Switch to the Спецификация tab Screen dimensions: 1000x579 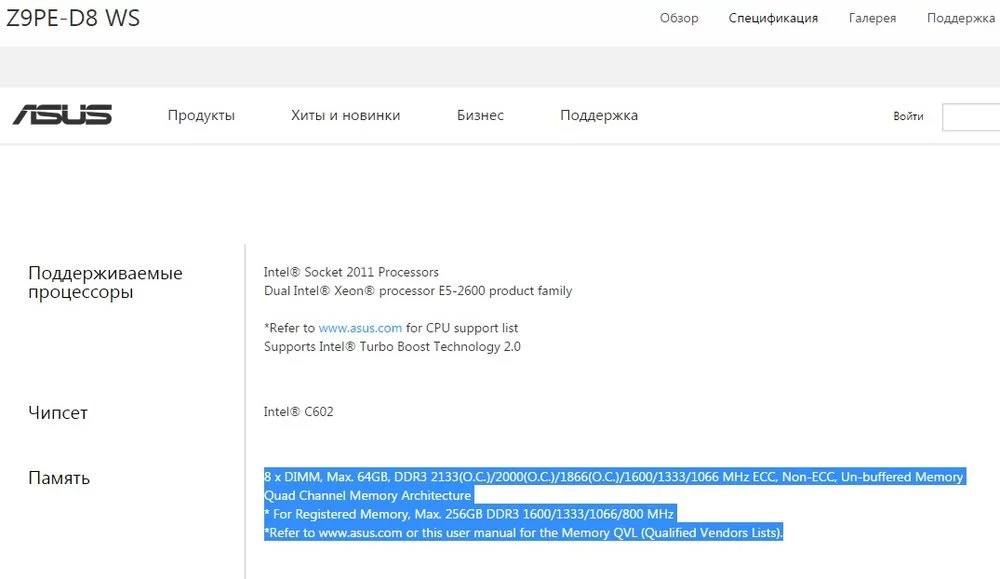[x=773, y=18]
